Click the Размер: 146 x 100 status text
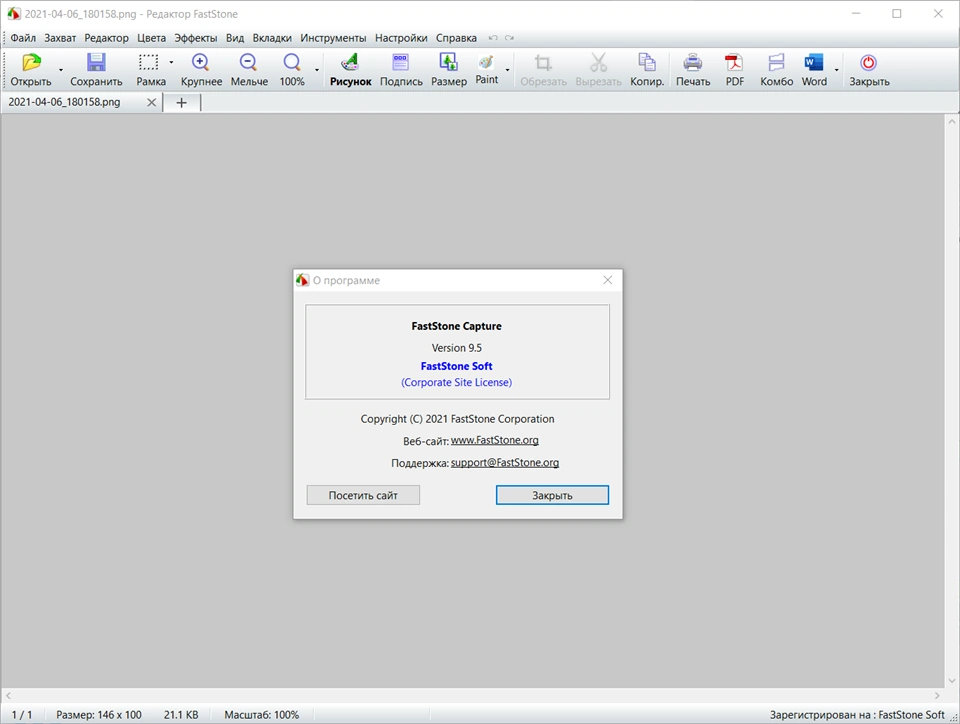Screen dimensions: 960x724 99,715
